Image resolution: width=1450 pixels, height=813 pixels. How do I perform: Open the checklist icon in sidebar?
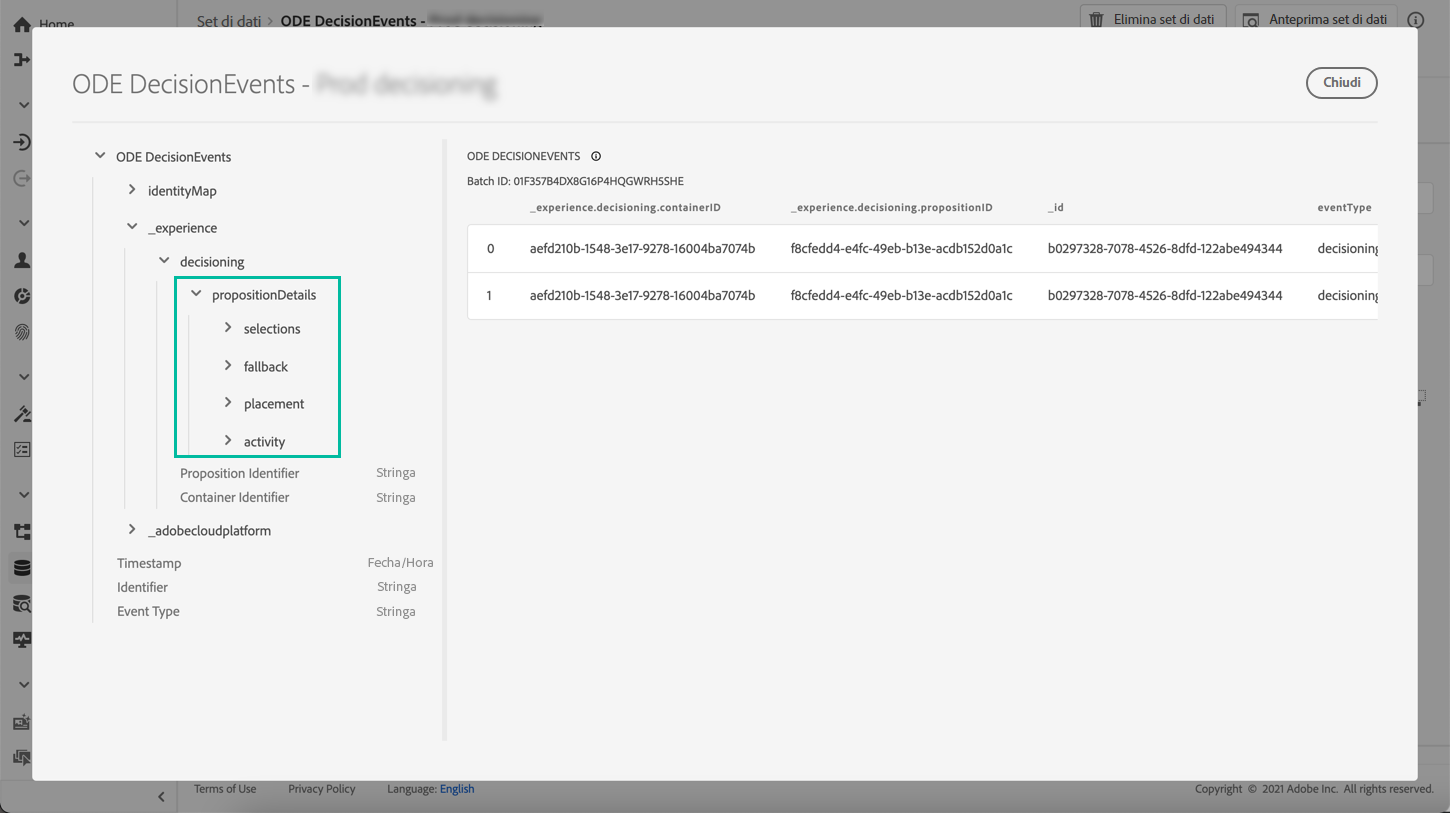[x=22, y=450]
